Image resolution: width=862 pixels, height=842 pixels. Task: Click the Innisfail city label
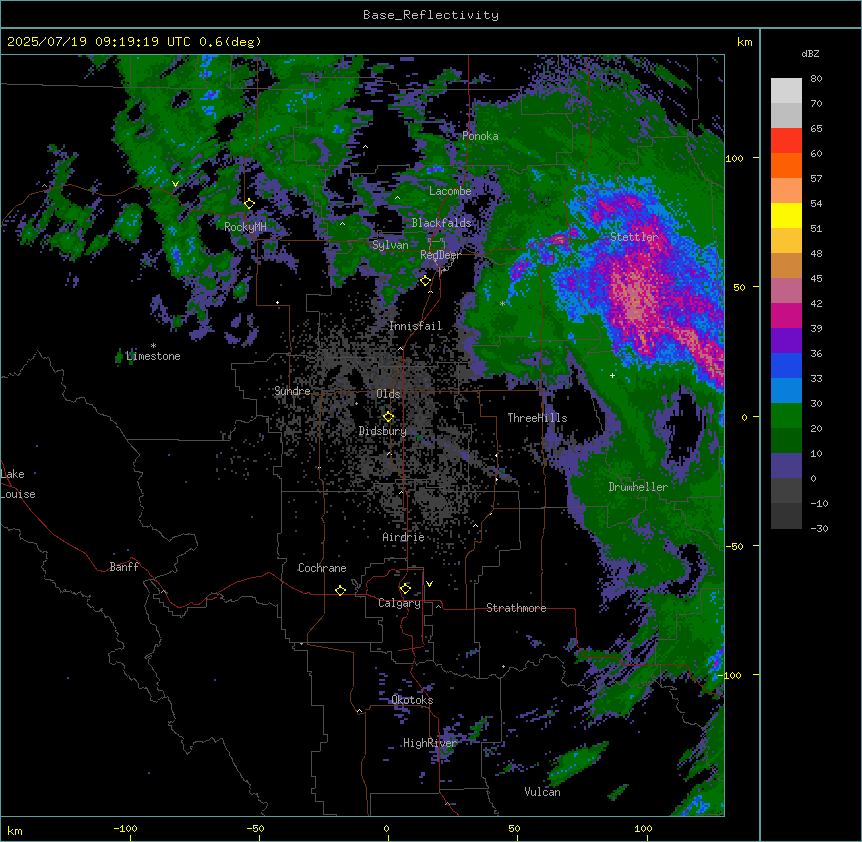point(415,326)
